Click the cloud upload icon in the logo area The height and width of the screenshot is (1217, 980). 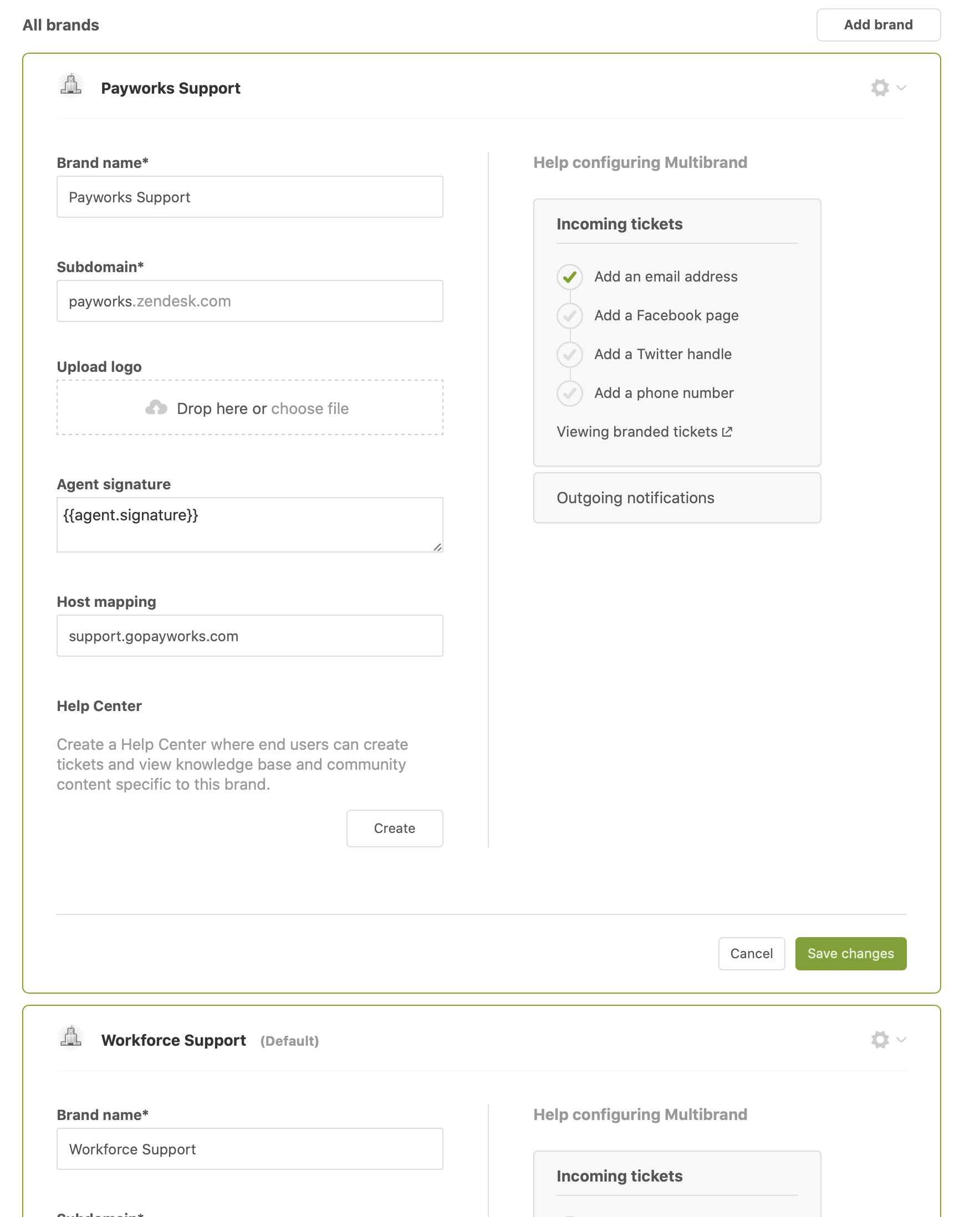coord(158,407)
